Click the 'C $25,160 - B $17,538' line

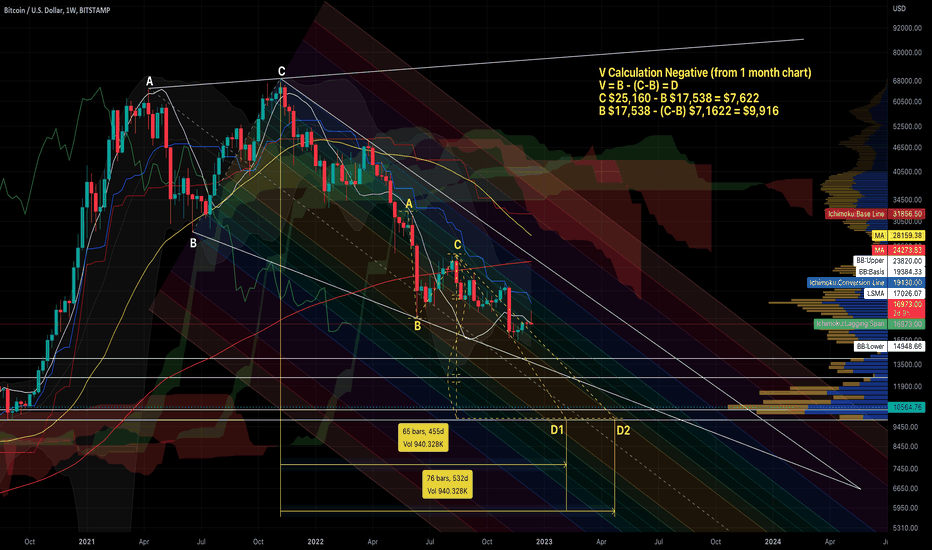pyautogui.click(x=679, y=98)
